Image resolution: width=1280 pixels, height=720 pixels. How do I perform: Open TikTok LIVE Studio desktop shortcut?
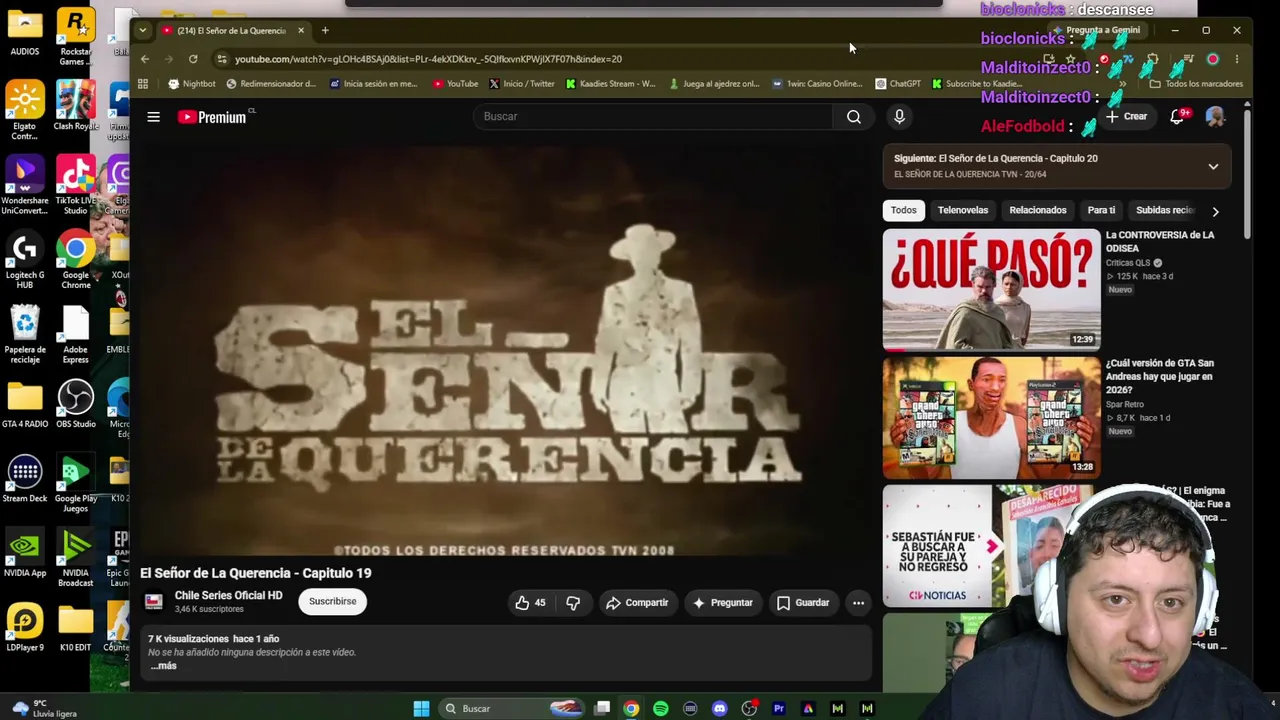pyautogui.click(x=76, y=186)
